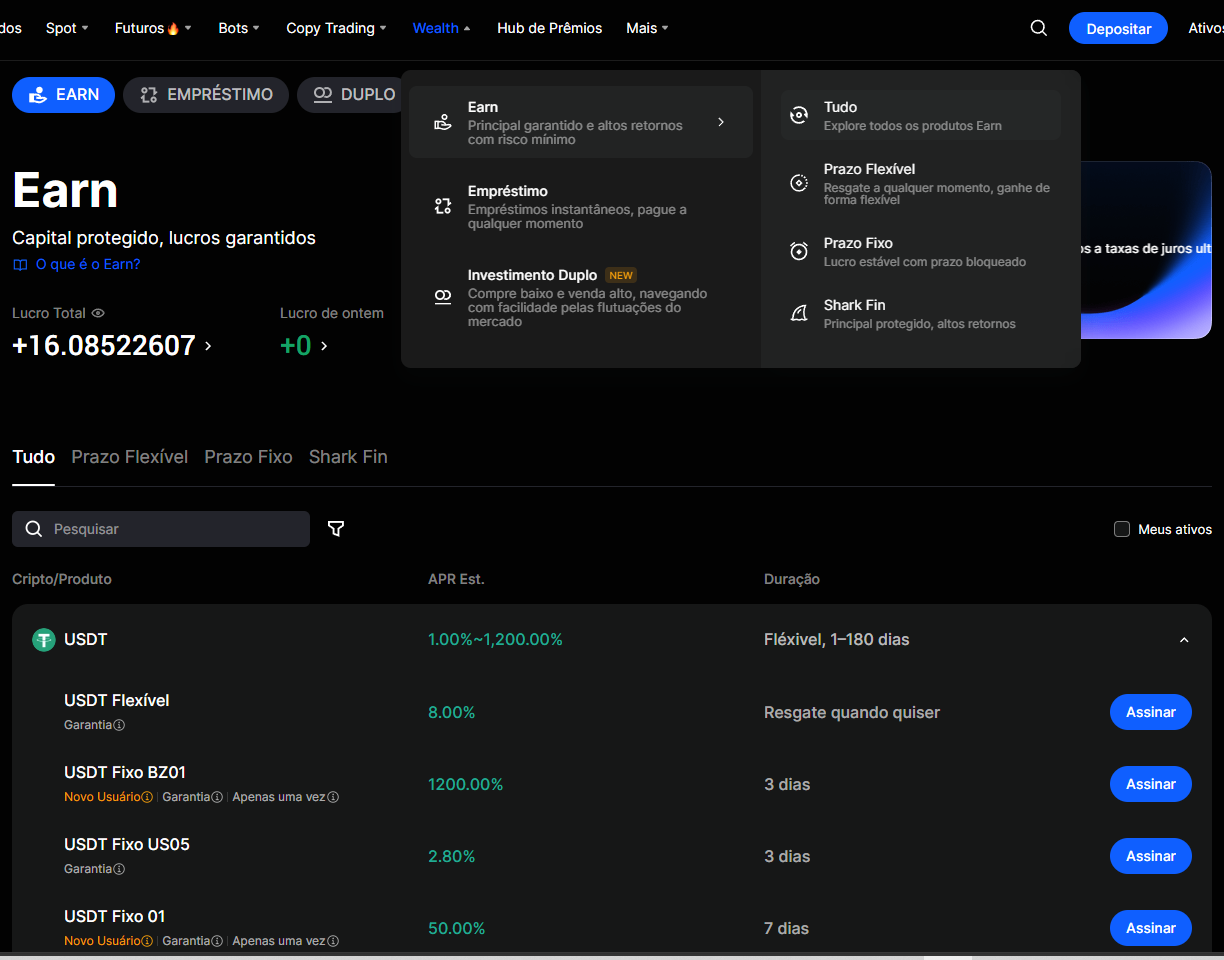The height and width of the screenshot is (960, 1224).
Task: Click the blue Depositar button
Action: tap(1118, 28)
